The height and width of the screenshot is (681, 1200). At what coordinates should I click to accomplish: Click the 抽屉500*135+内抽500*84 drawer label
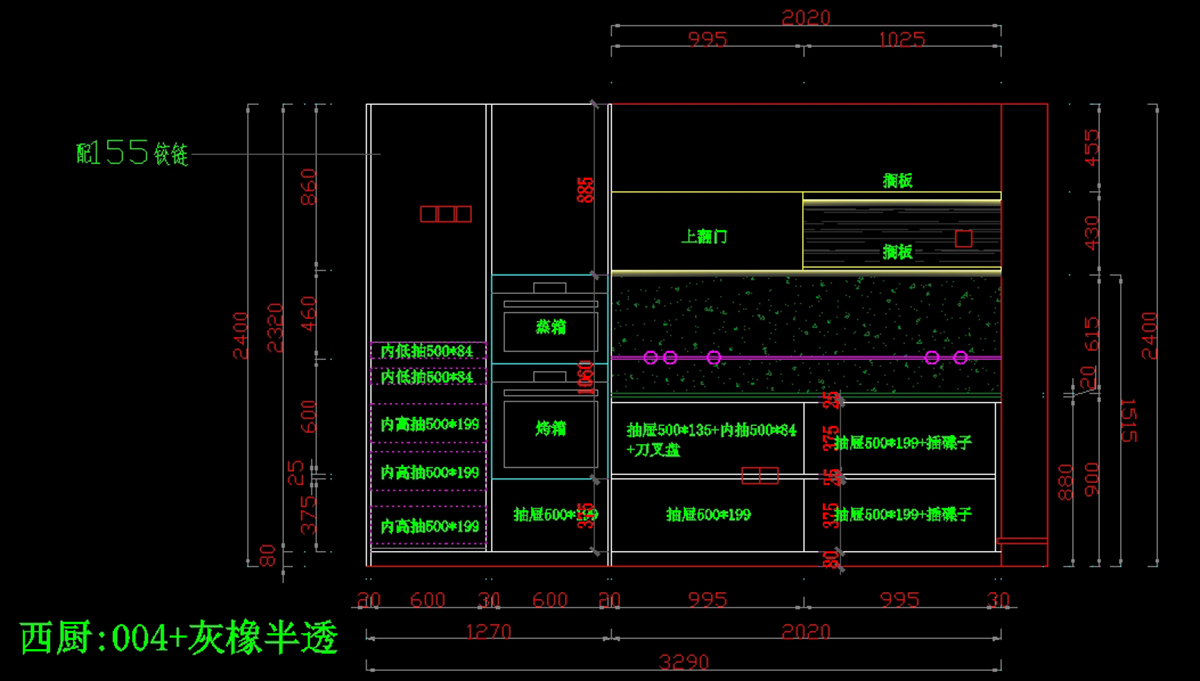[x=711, y=431]
